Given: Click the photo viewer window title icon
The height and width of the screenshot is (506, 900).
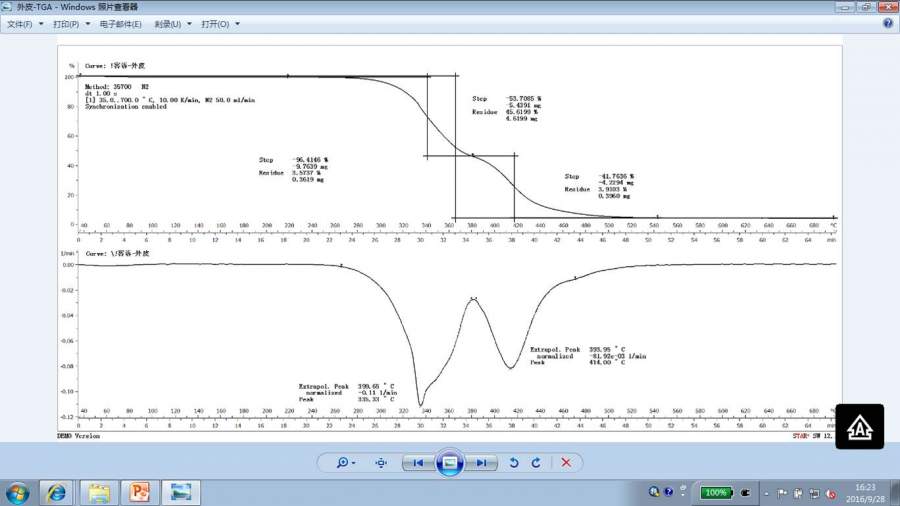Looking at the screenshot, I should coord(7,7).
